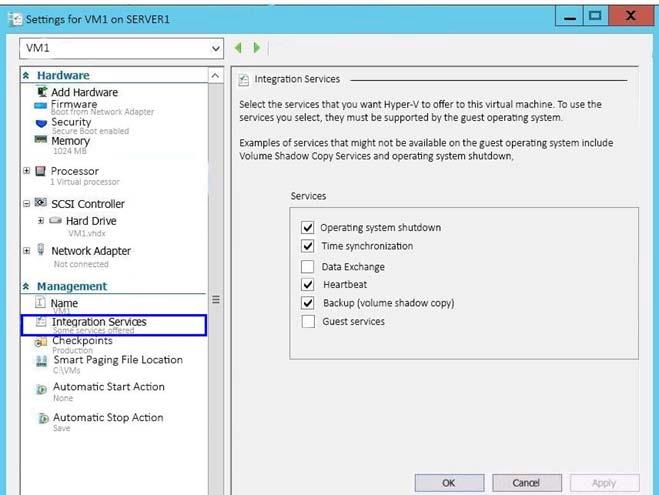This screenshot has height=495, width=659.
Task: Maximize the Settings for VM1 window
Action: [595, 17]
